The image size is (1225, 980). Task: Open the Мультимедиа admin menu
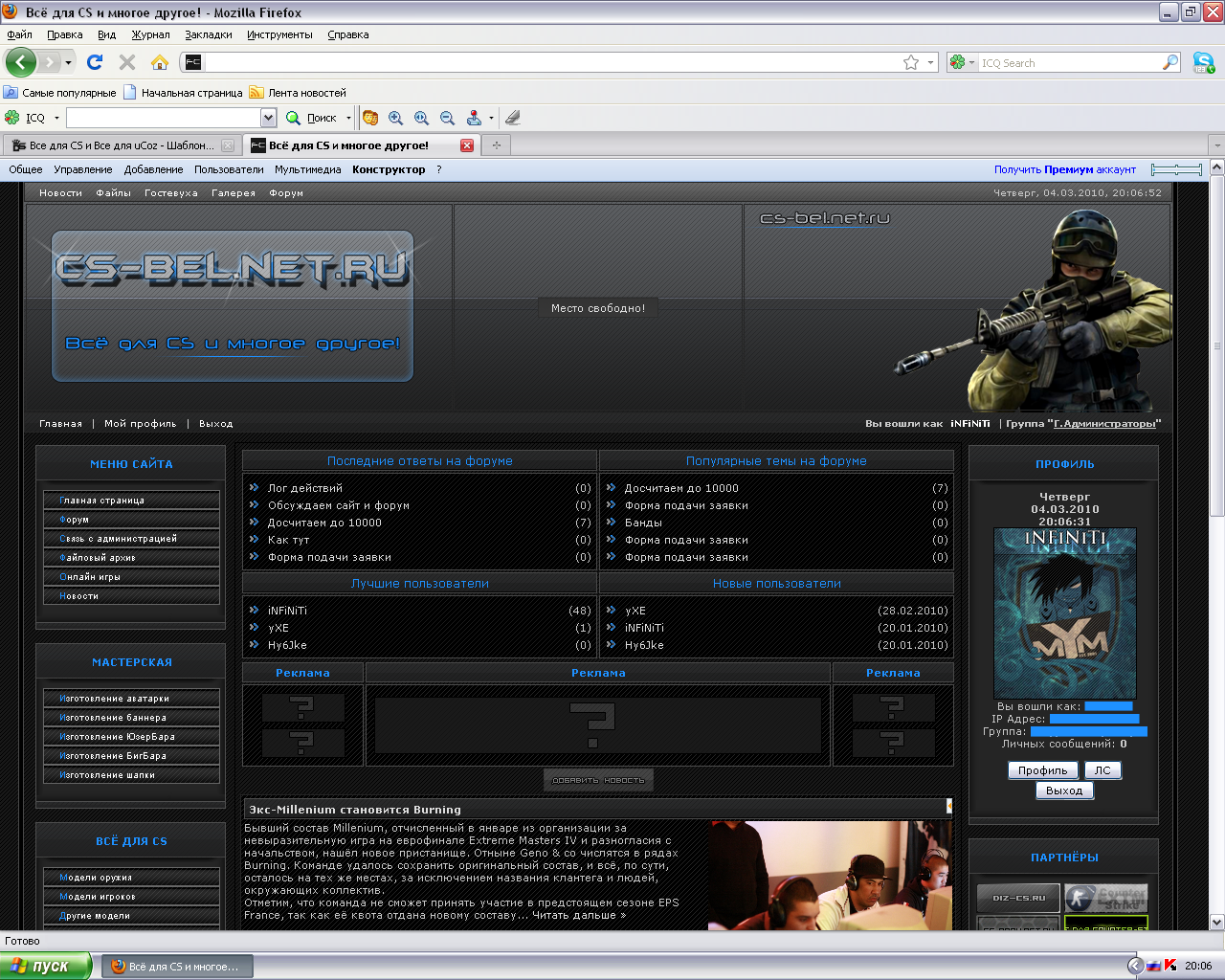(307, 169)
